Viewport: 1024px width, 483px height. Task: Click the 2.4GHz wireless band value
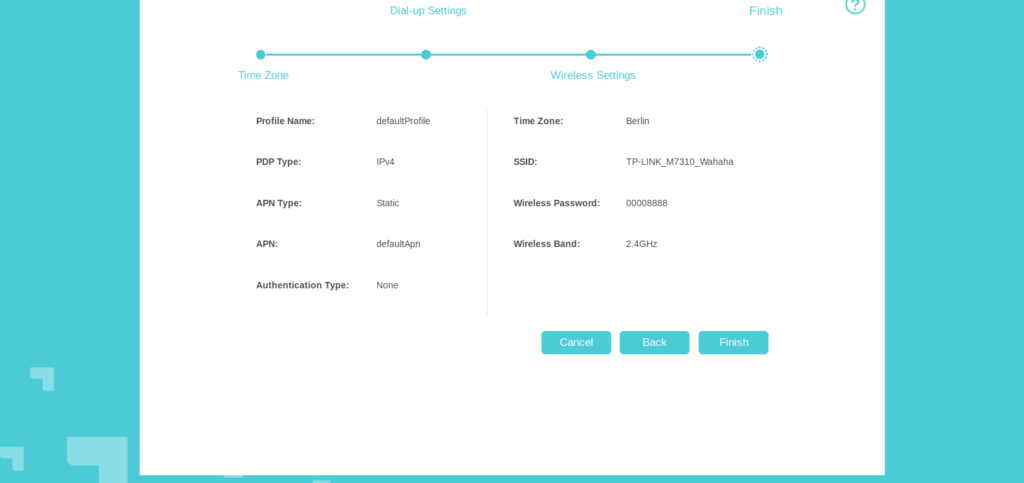click(641, 244)
